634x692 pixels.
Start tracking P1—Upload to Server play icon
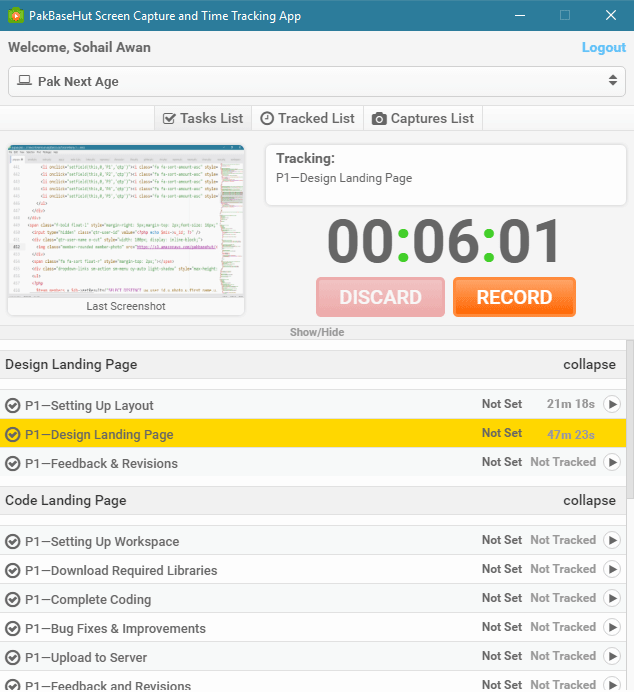click(612, 657)
